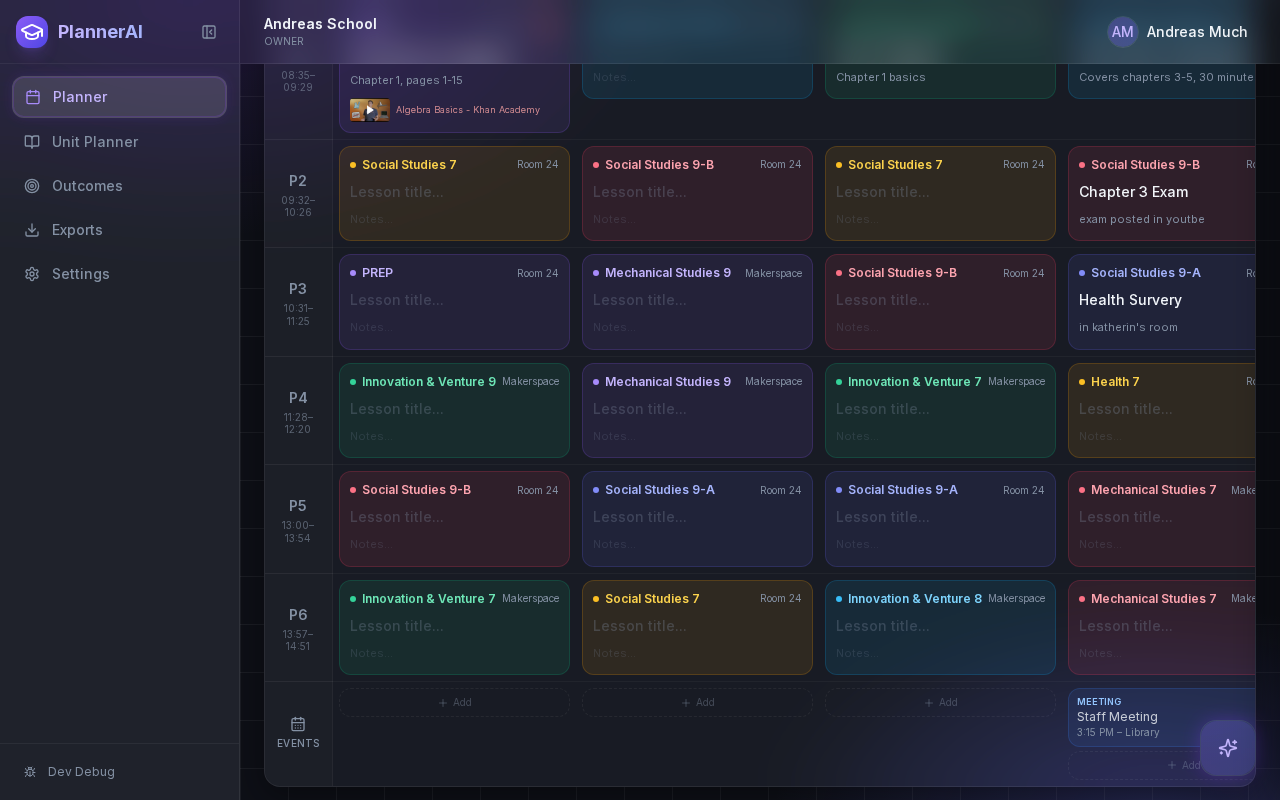This screenshot has height=800, width=1280.
Task: Collapse the sidebar with the panel toggle
Action: [209, 31]
